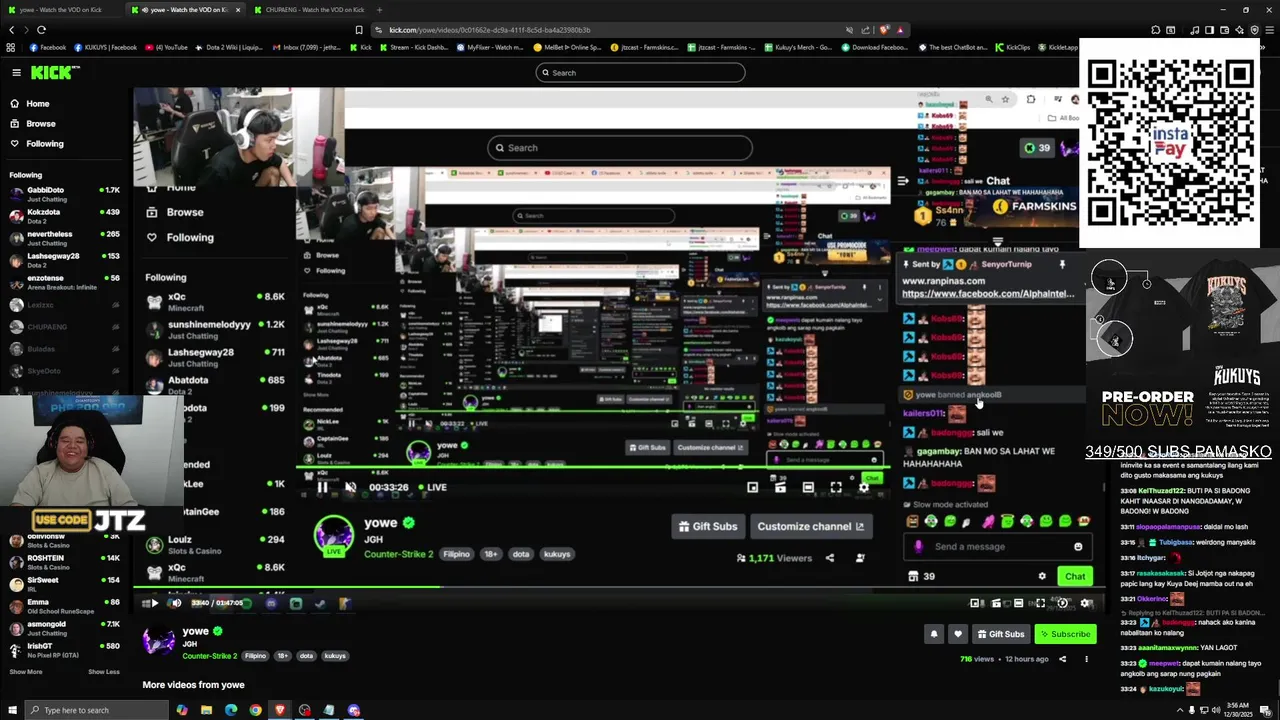Follow yowe with the heart button
Screen dimensions: 1280x720
point(958,634)
